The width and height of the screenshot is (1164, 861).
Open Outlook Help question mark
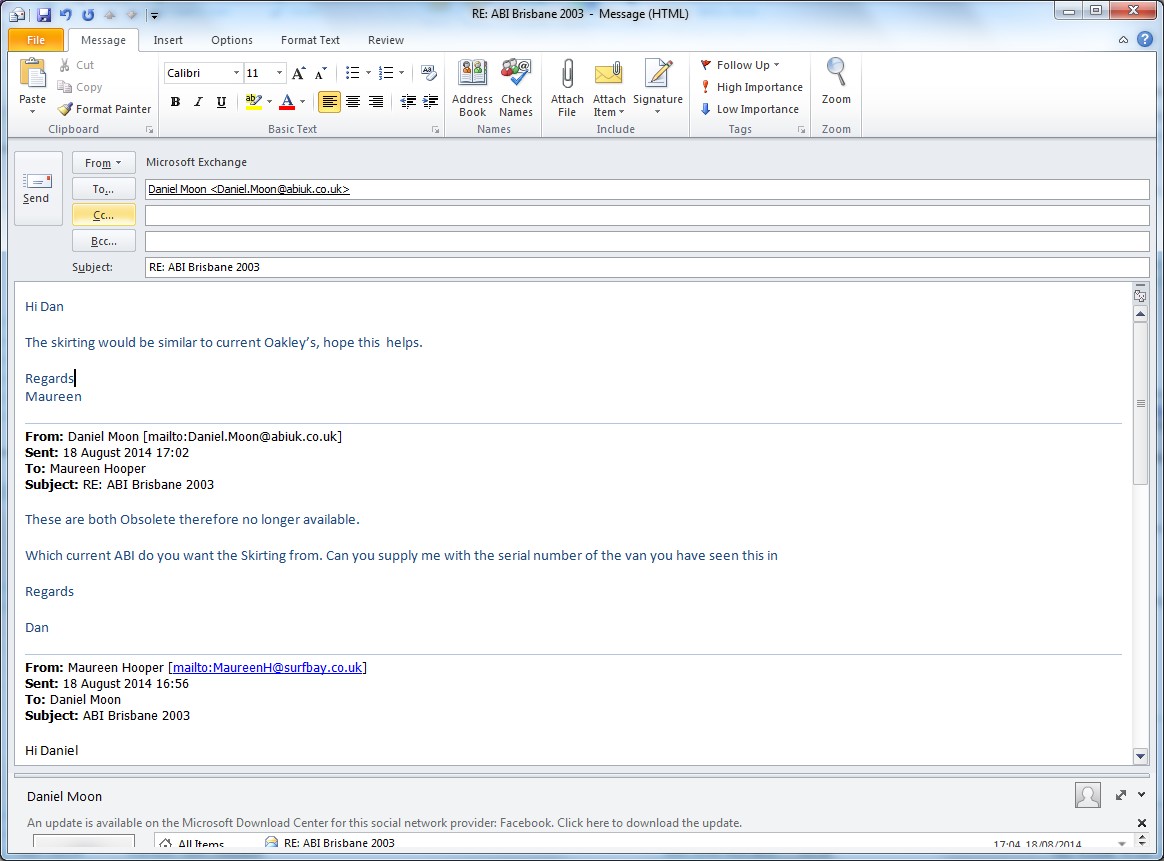point(1145,39)
